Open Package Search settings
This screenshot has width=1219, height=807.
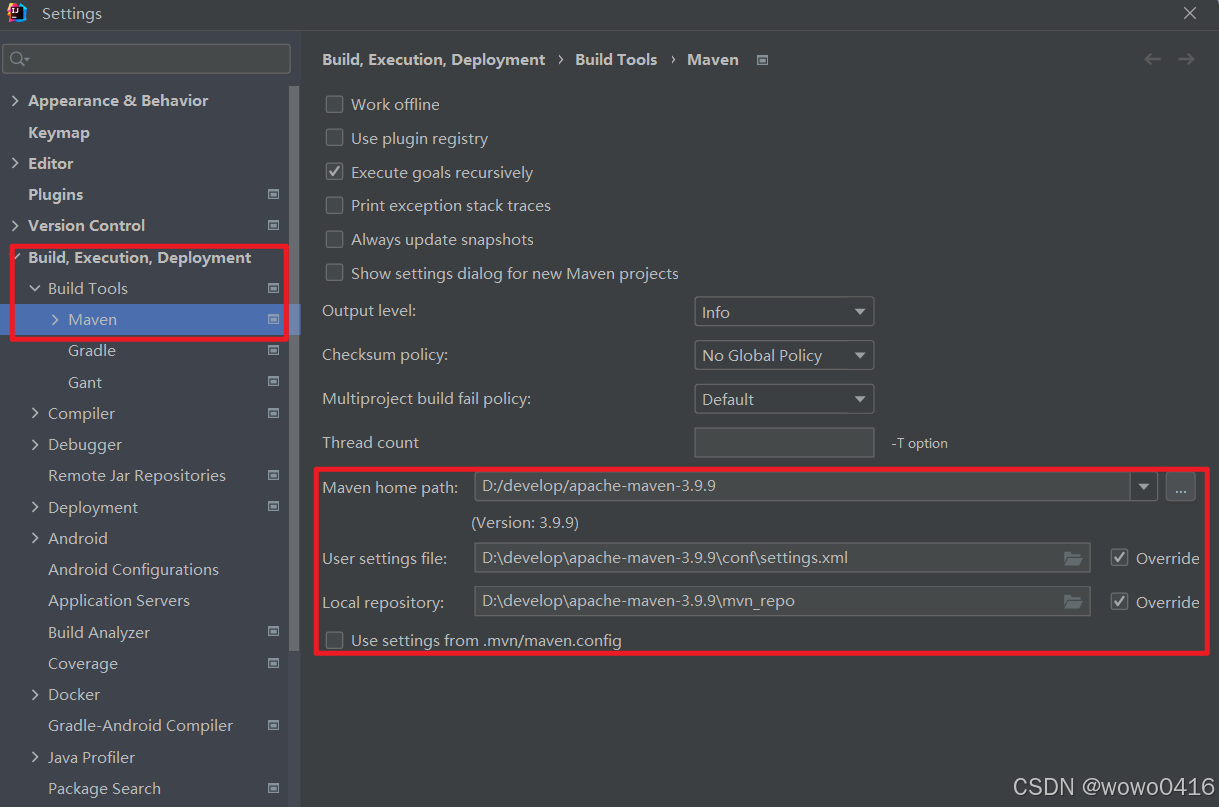point(104,788)
